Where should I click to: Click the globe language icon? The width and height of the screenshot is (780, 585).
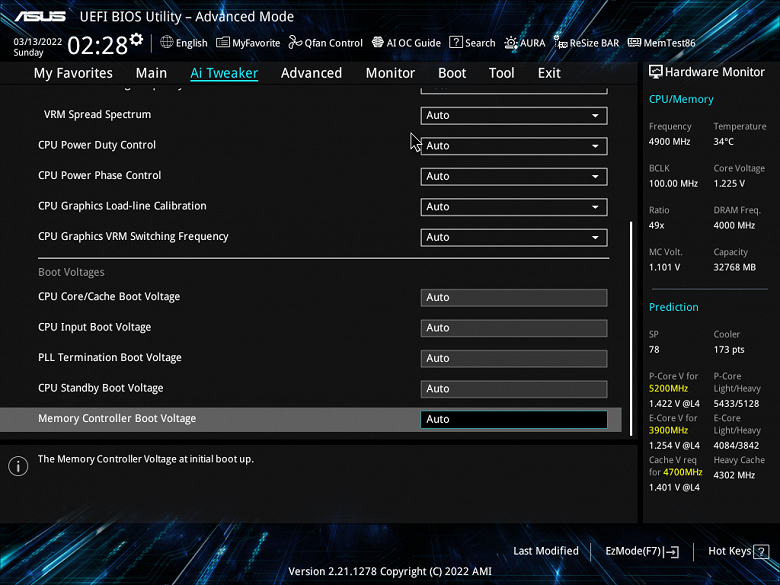pyautogui.click(x=167, y=42)
